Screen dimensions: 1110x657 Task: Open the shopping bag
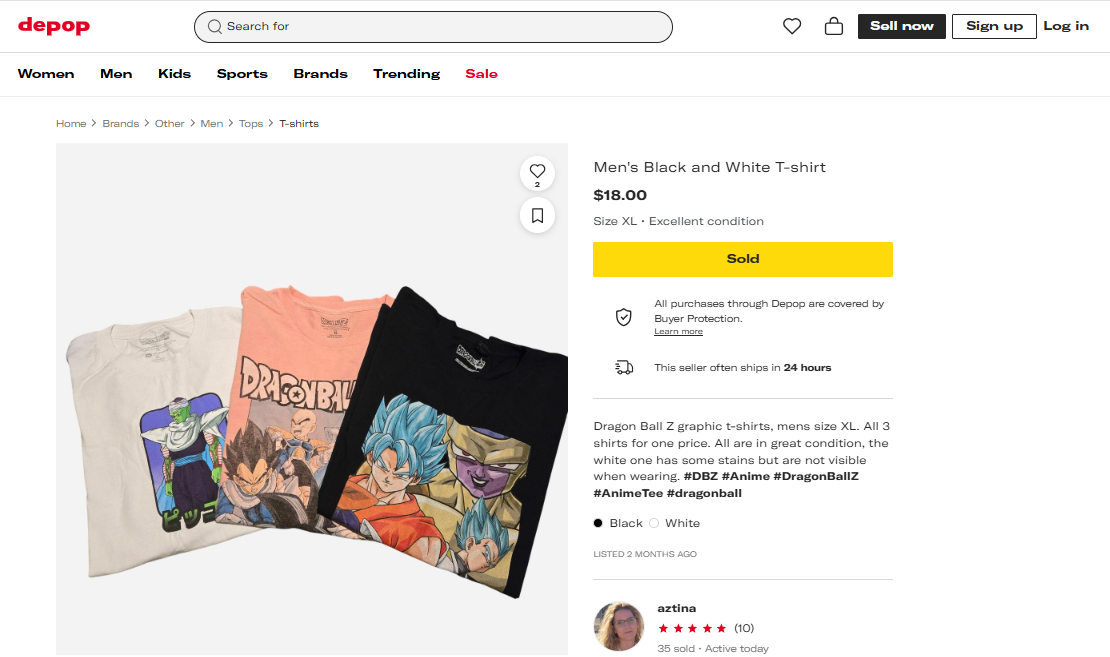click(x=834, y=27)
